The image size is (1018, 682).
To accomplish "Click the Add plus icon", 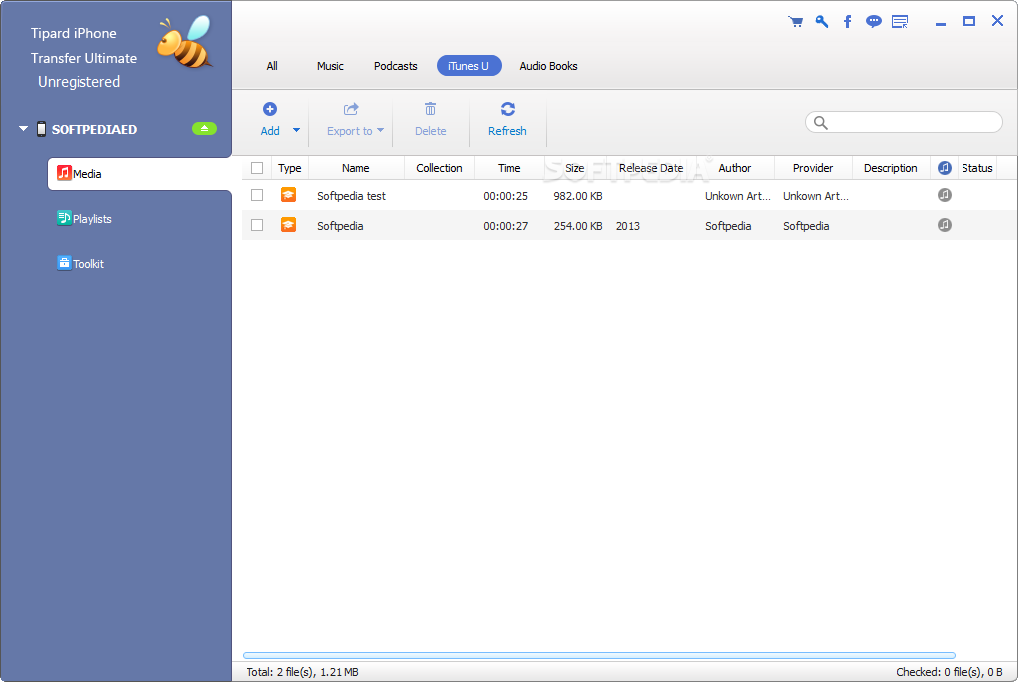I will point(270,109).
